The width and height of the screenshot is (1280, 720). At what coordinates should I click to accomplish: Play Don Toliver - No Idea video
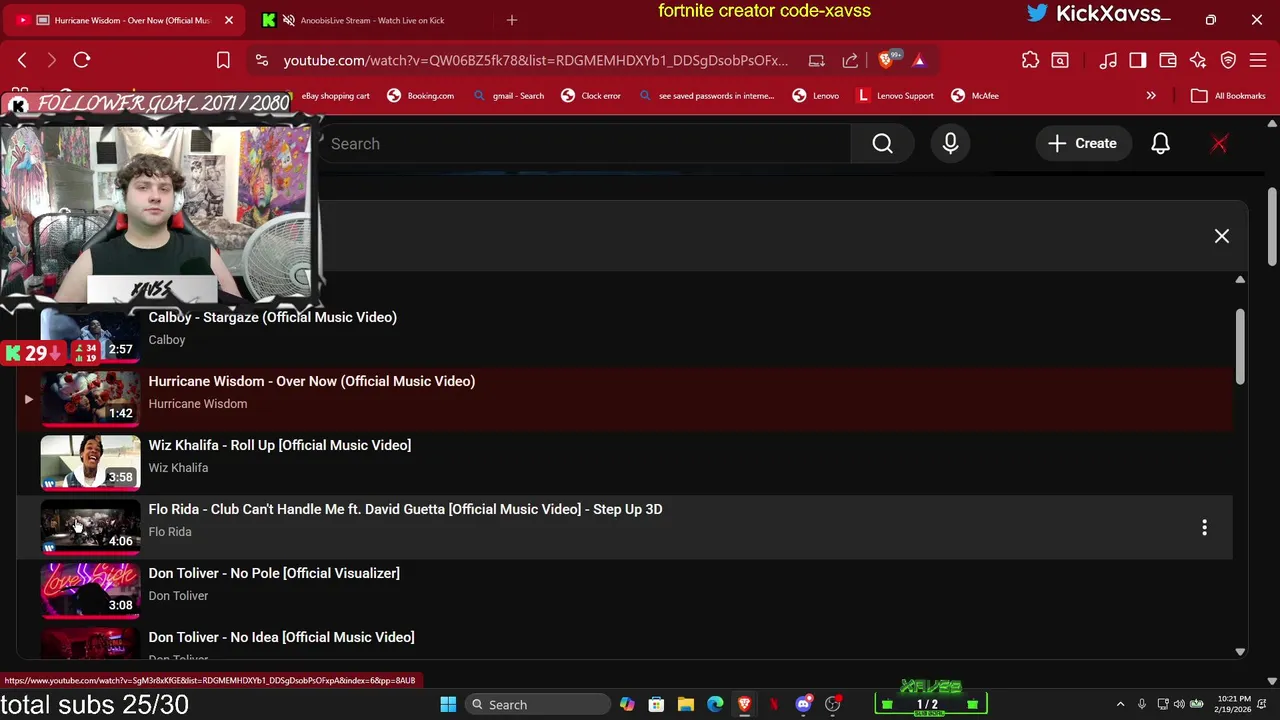tap(281, 637)
